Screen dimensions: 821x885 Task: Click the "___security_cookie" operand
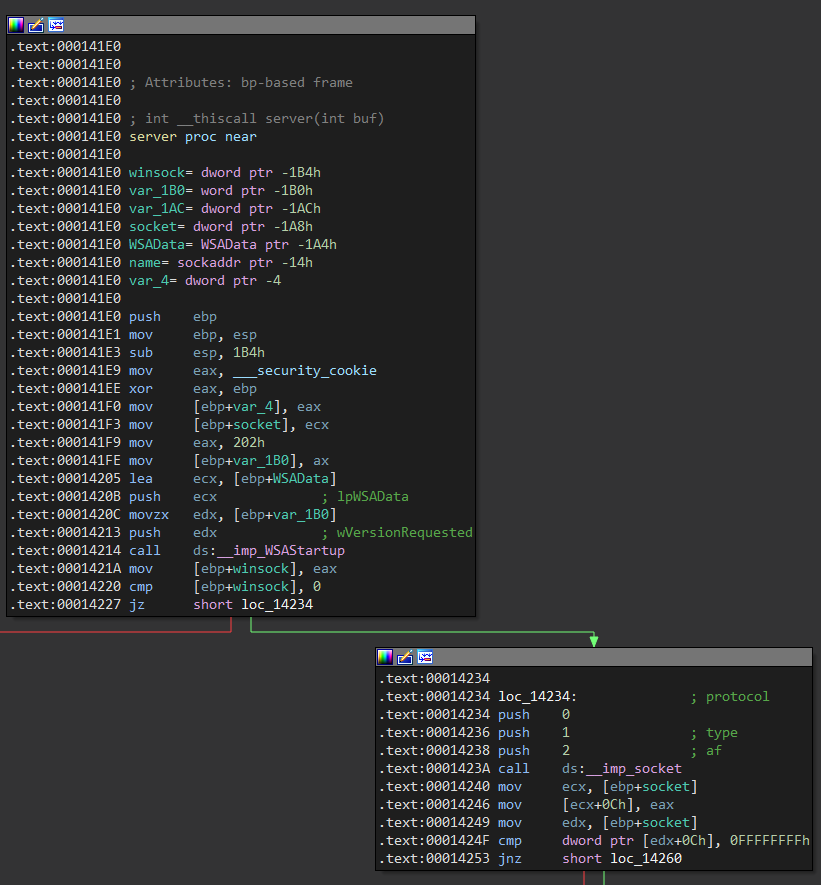coord(305,371)
